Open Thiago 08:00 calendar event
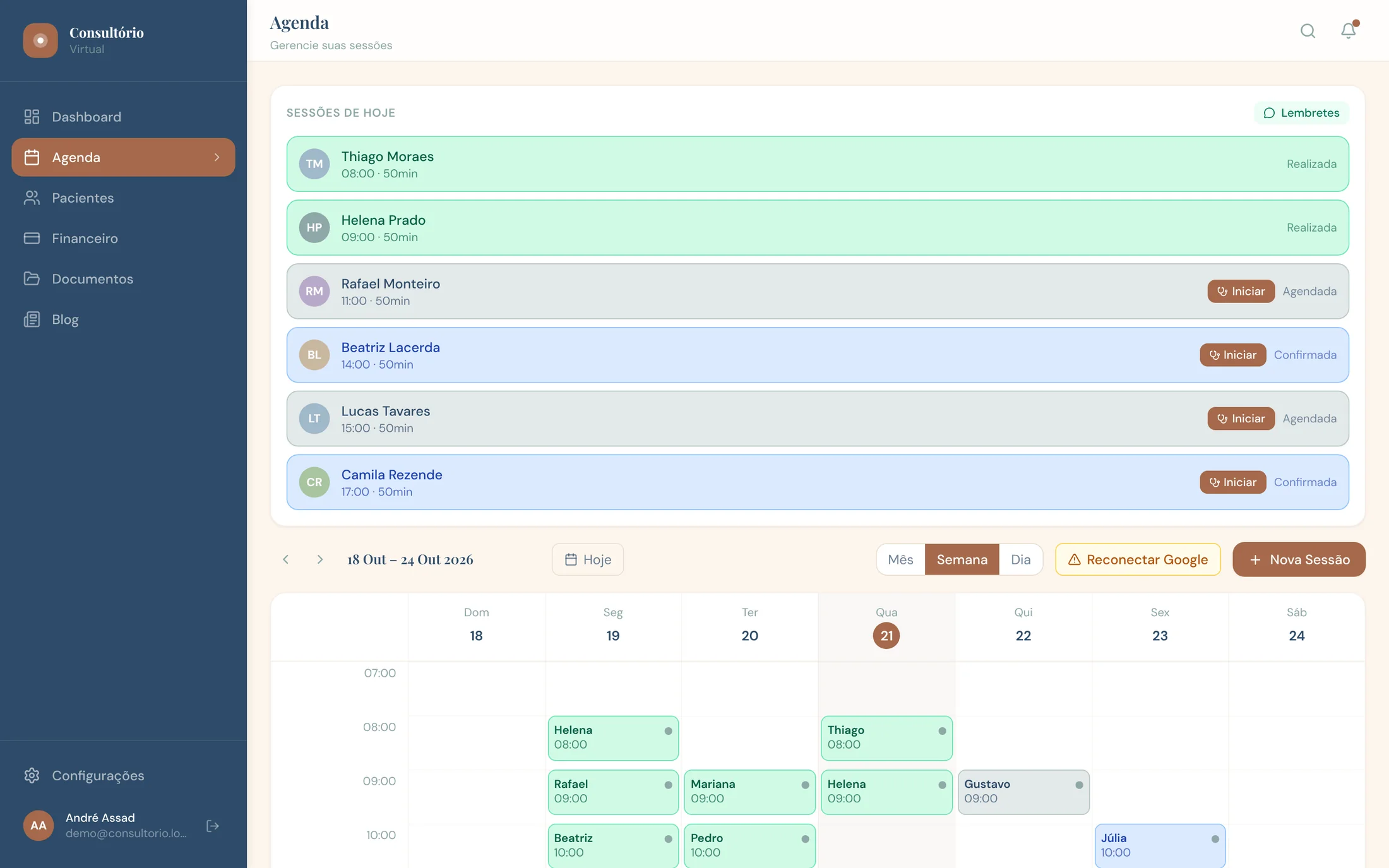This screenshot has width=1389, height=868. (886, 737)
